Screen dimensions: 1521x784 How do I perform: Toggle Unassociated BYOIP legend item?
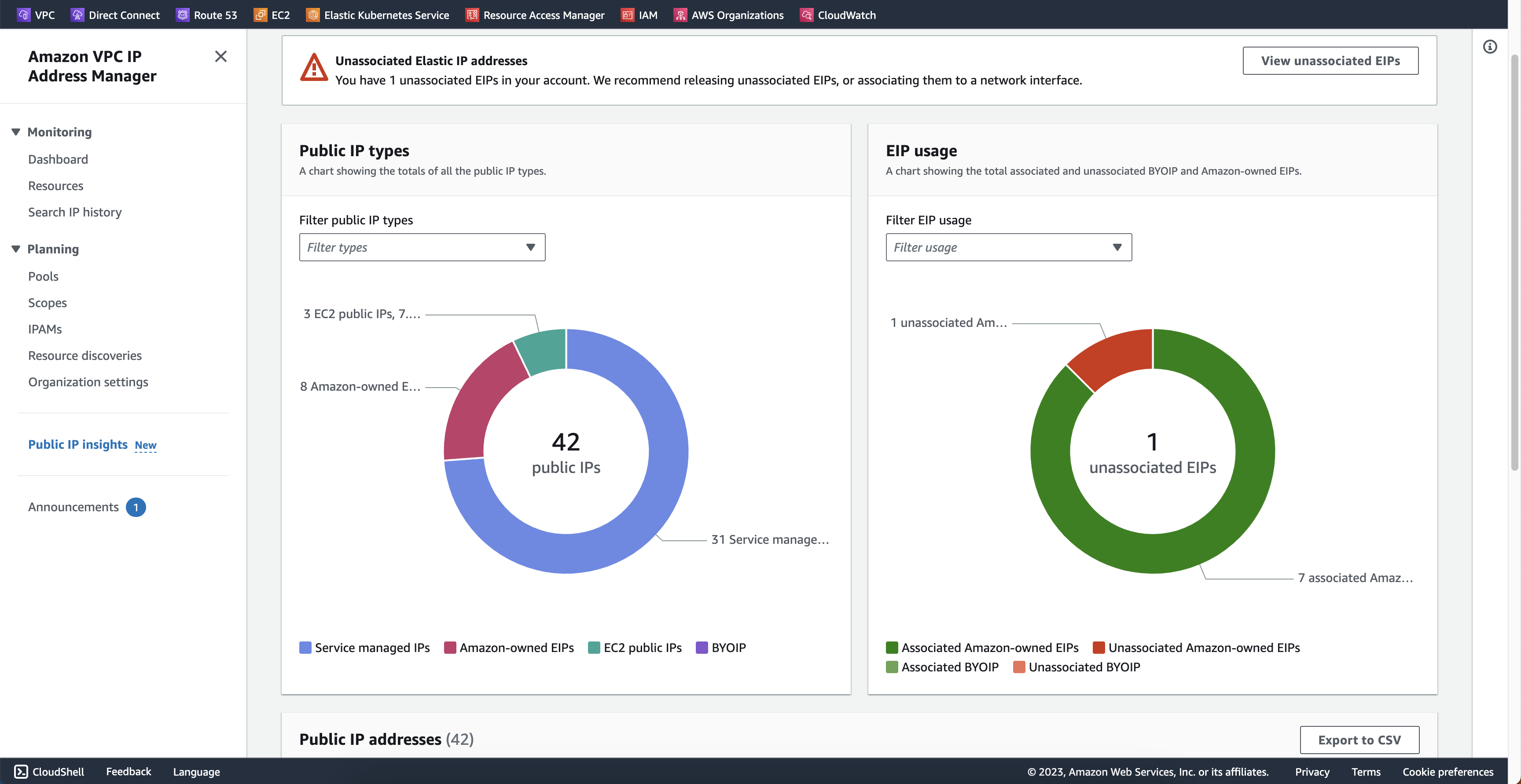click(1077, 667)
